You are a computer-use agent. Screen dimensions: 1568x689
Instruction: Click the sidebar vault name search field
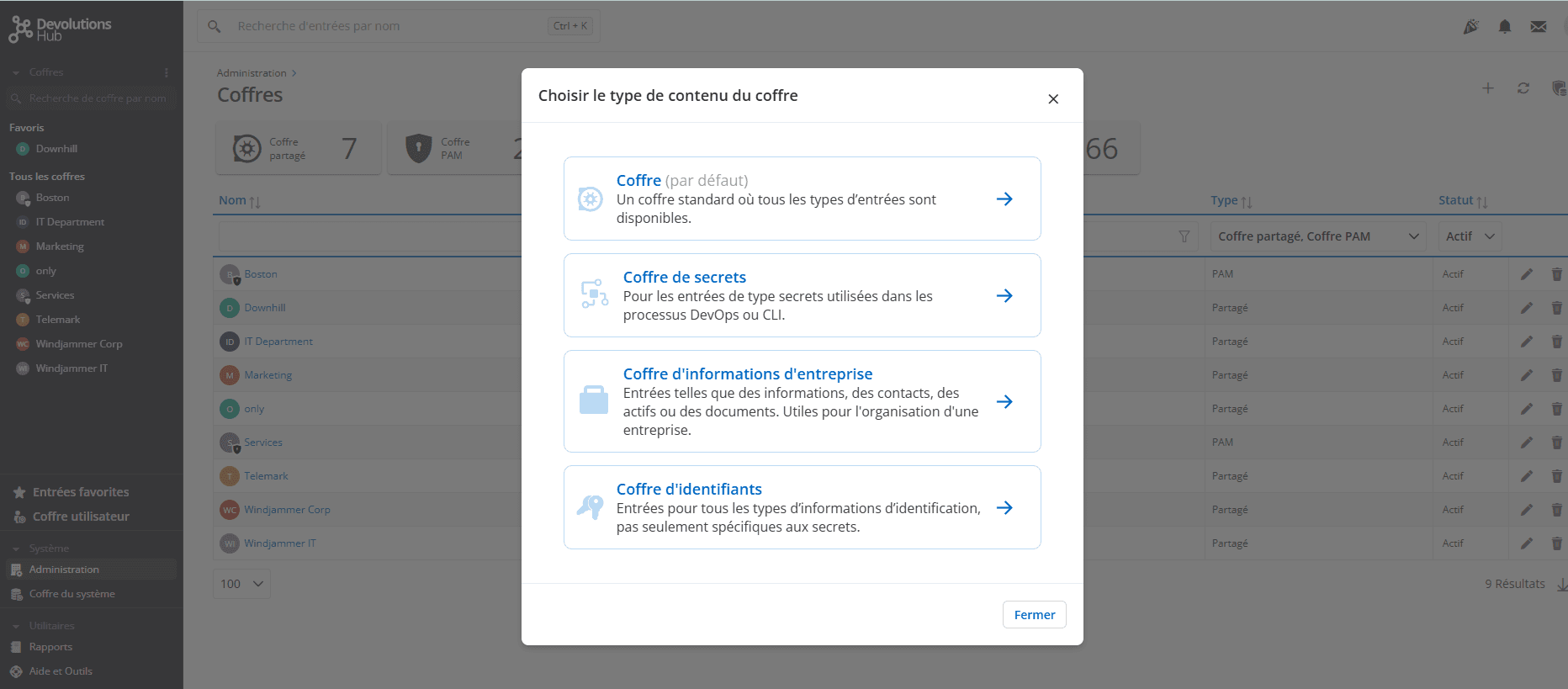91,98
